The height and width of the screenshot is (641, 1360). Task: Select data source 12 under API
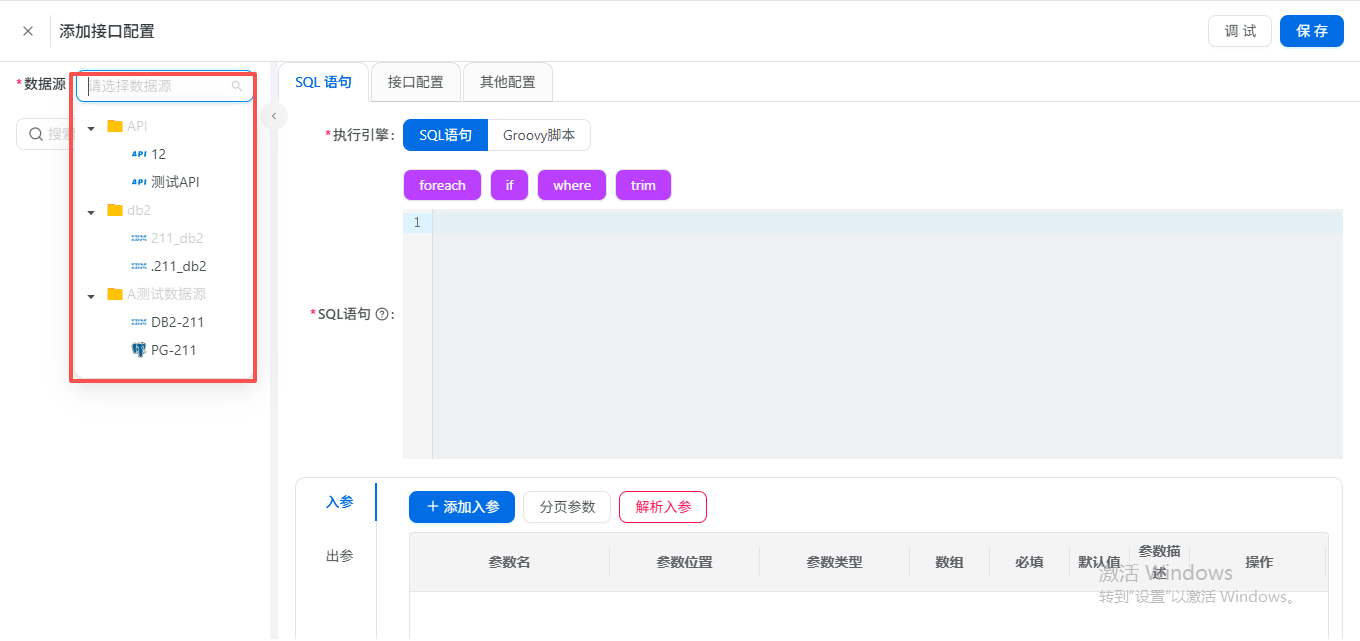point(159,154)
